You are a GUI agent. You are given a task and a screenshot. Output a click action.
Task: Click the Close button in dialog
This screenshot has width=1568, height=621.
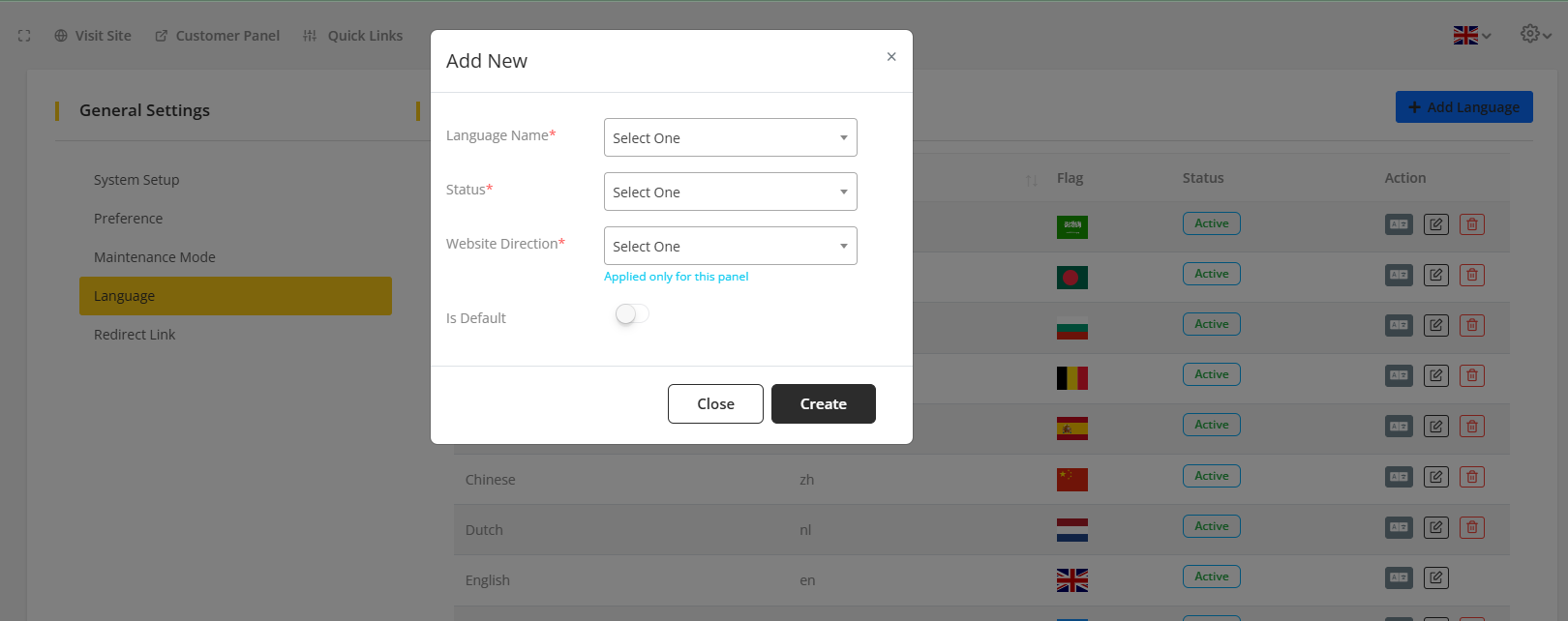[715, 404]
